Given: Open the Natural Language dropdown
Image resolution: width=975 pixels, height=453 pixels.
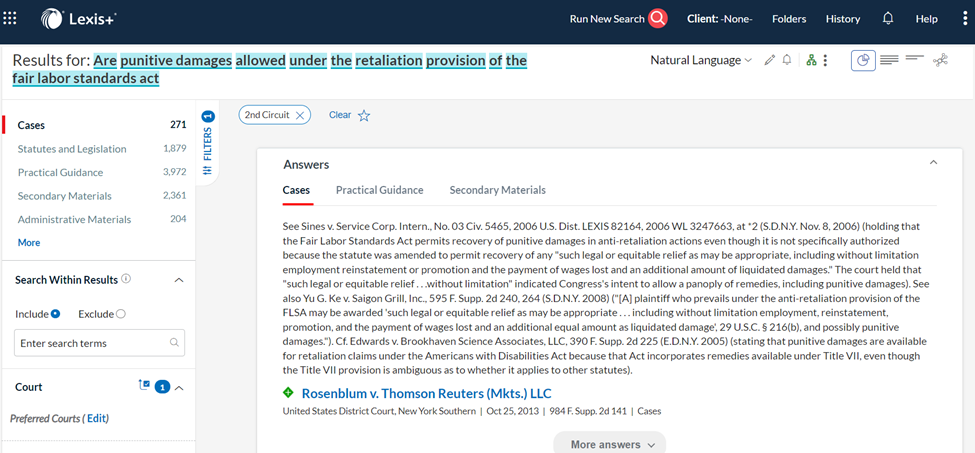Looking at the screenshot, I should (x=701, y=60).
